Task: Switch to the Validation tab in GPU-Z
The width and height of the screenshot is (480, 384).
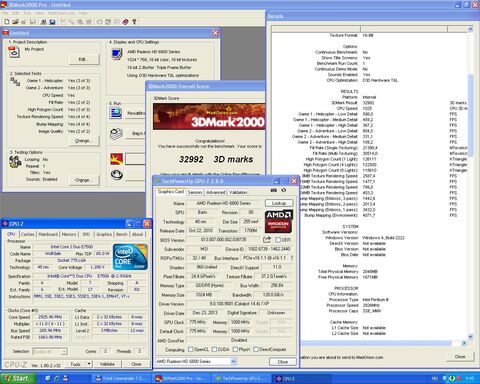Action: click(x=238, y=192)
